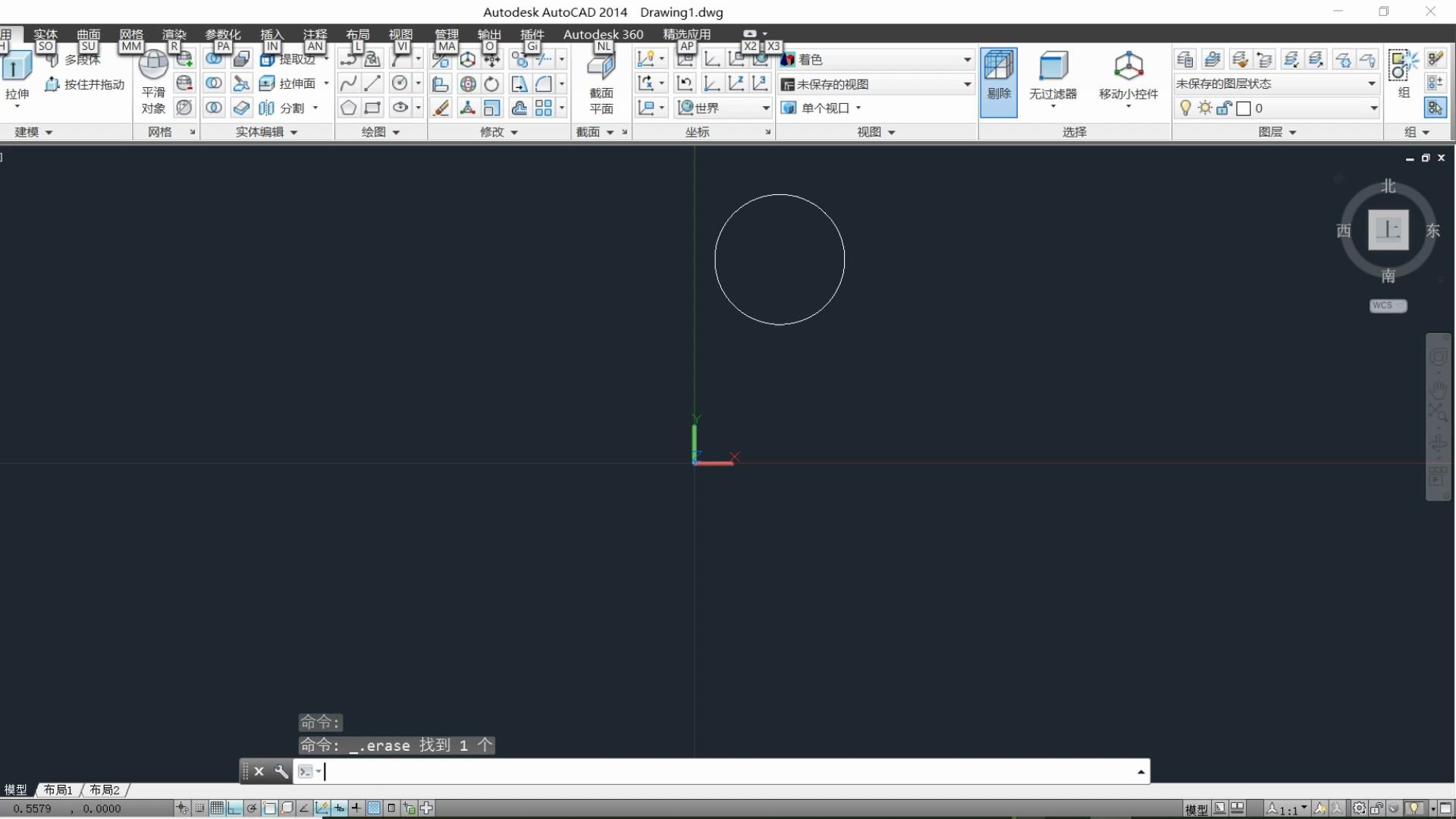The image size is (1456, 819).
Task: Toggle grid display in status bar
Action: click(x=217, y=808)
